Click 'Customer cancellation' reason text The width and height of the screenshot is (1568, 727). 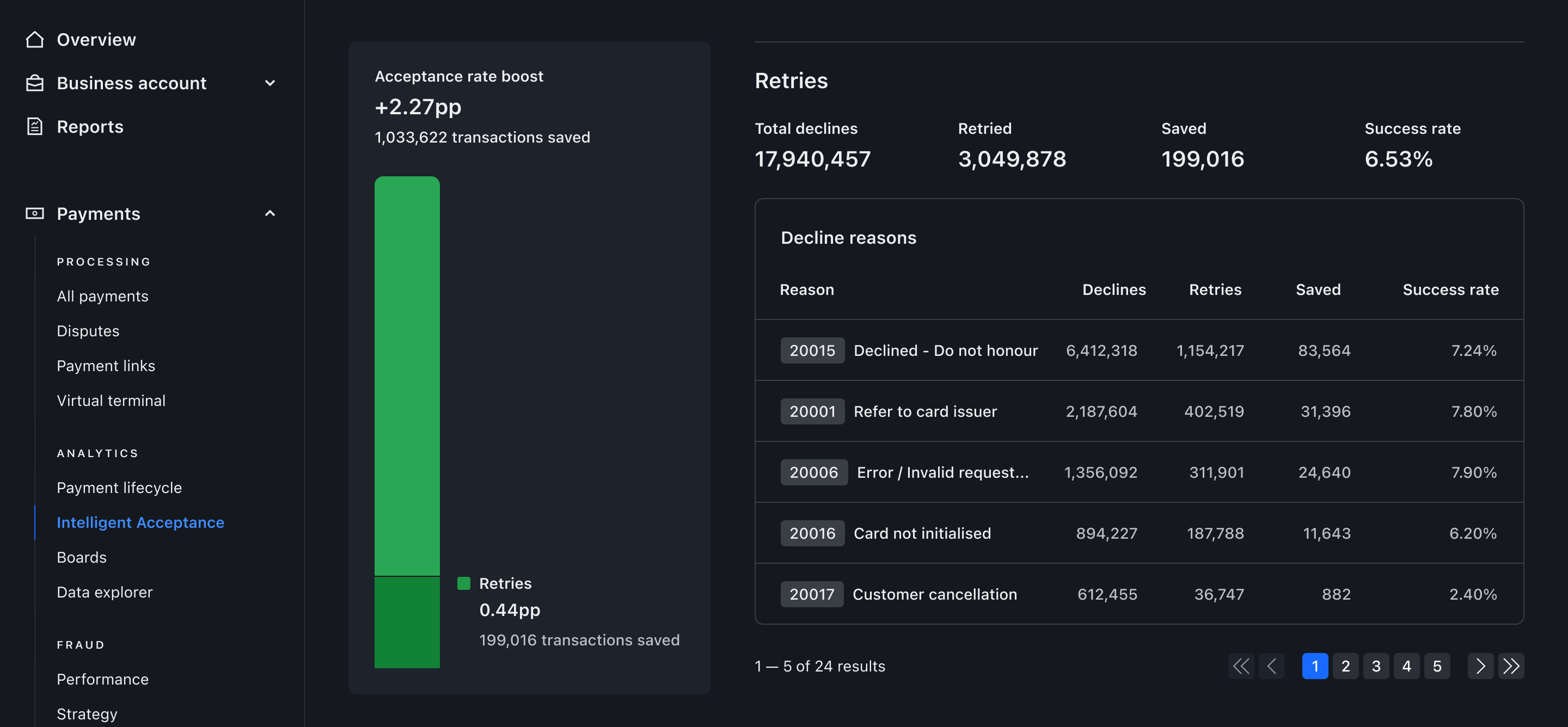click(x=934, y=594)
